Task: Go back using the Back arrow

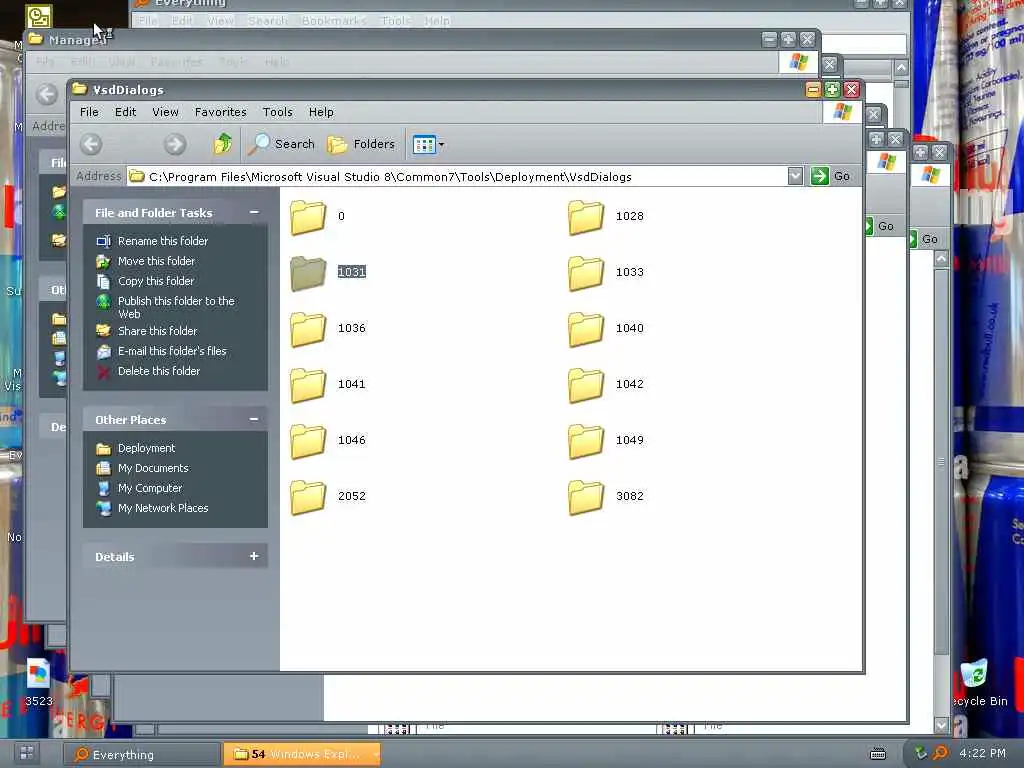Action: click(91, 144)
